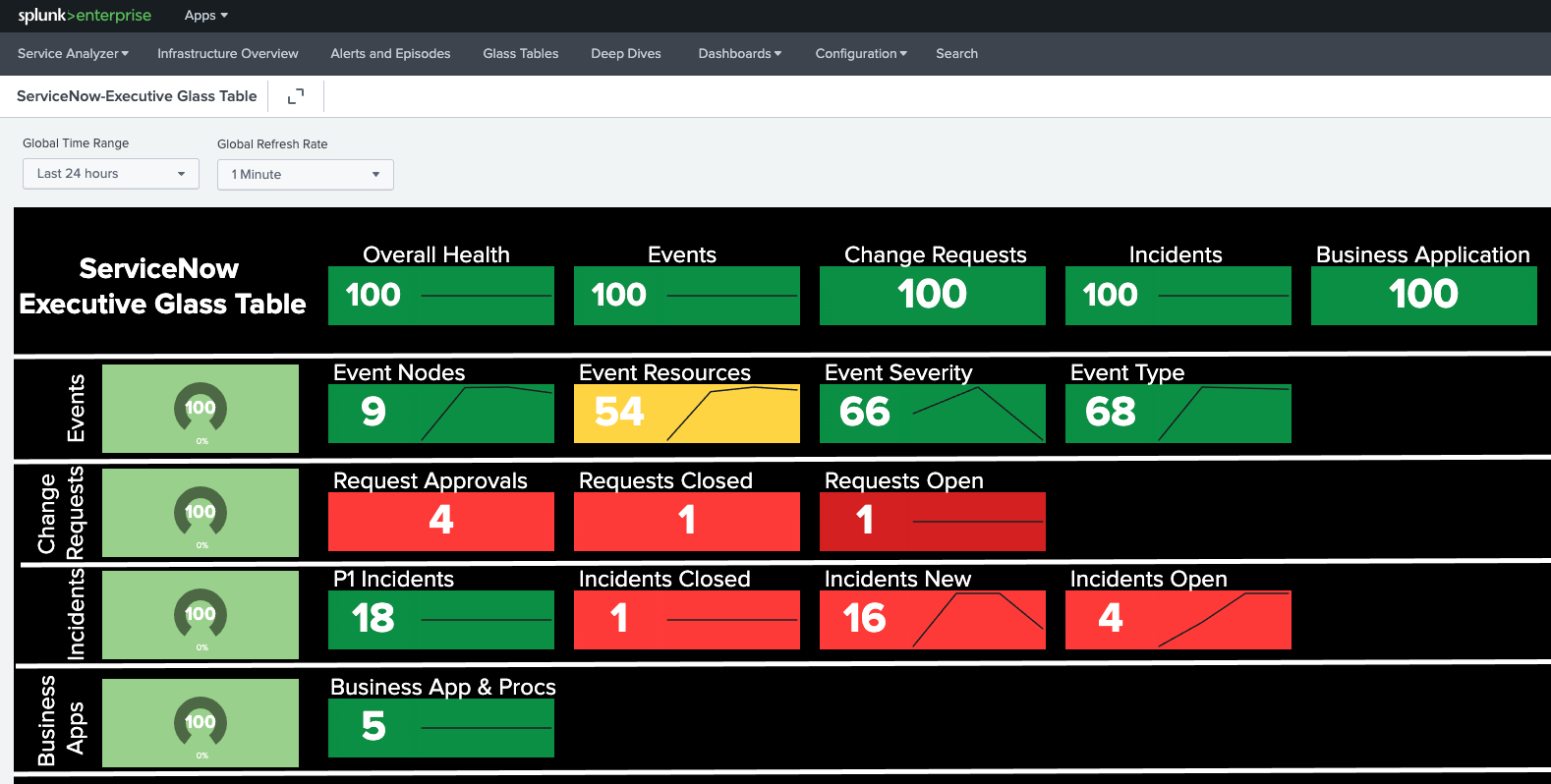Click the vertical Business Apps row label
1551x784 pixels.
click(61, 721)
